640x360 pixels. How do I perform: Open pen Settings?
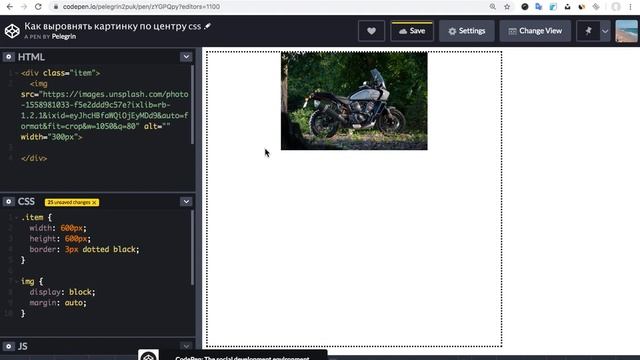[x=467, y=31]
